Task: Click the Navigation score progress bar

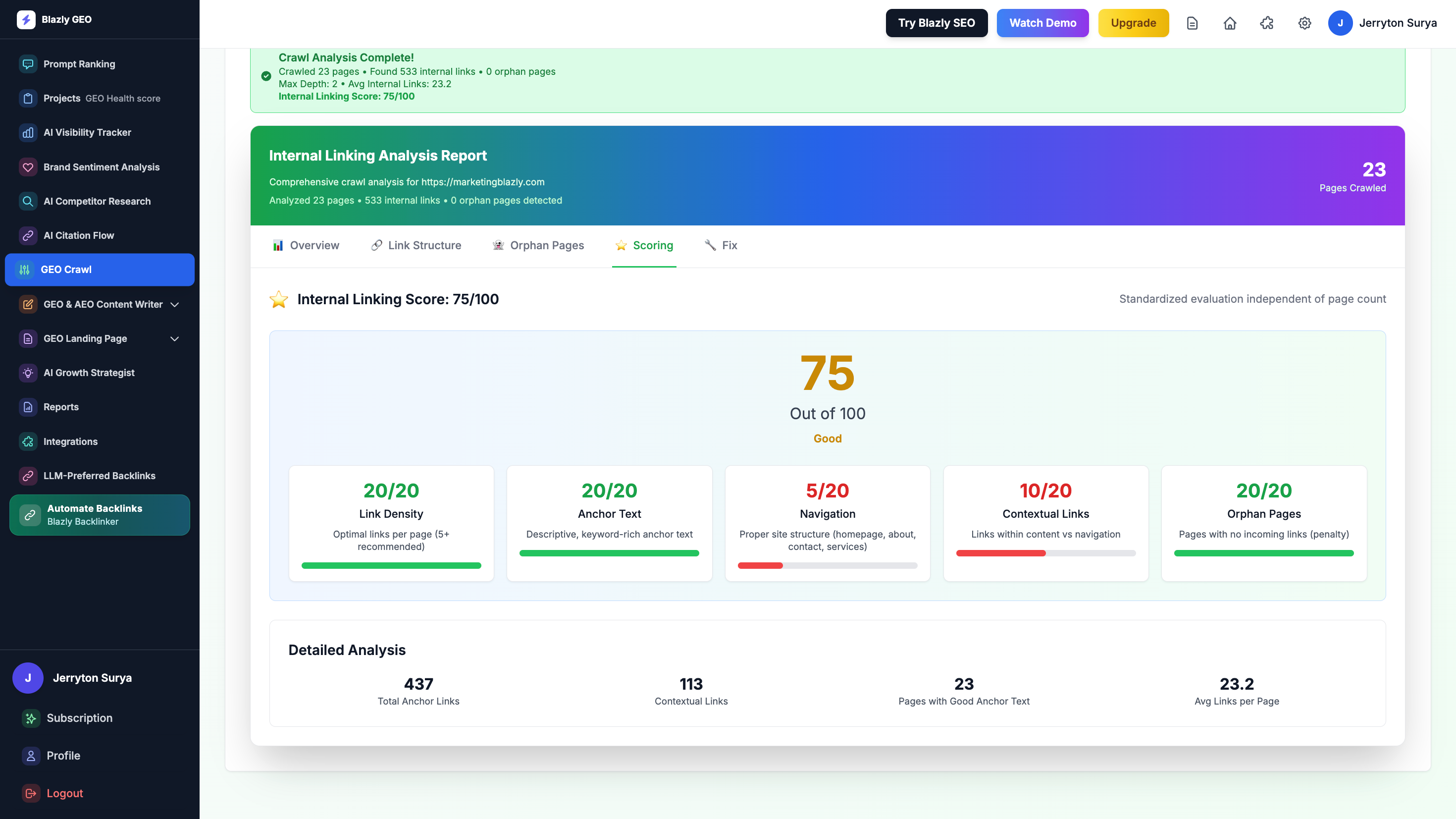Action: click(827, 566)
